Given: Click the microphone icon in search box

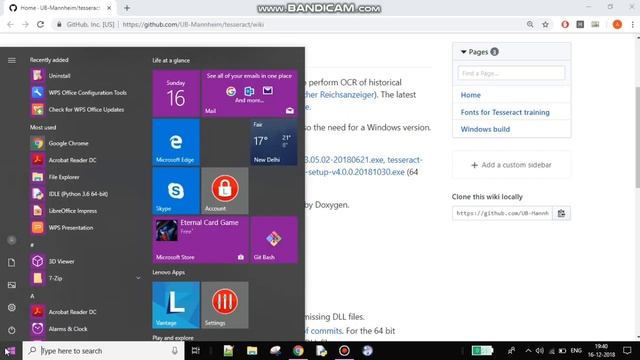Looking at the screenshot, I should tap(175, 351).
